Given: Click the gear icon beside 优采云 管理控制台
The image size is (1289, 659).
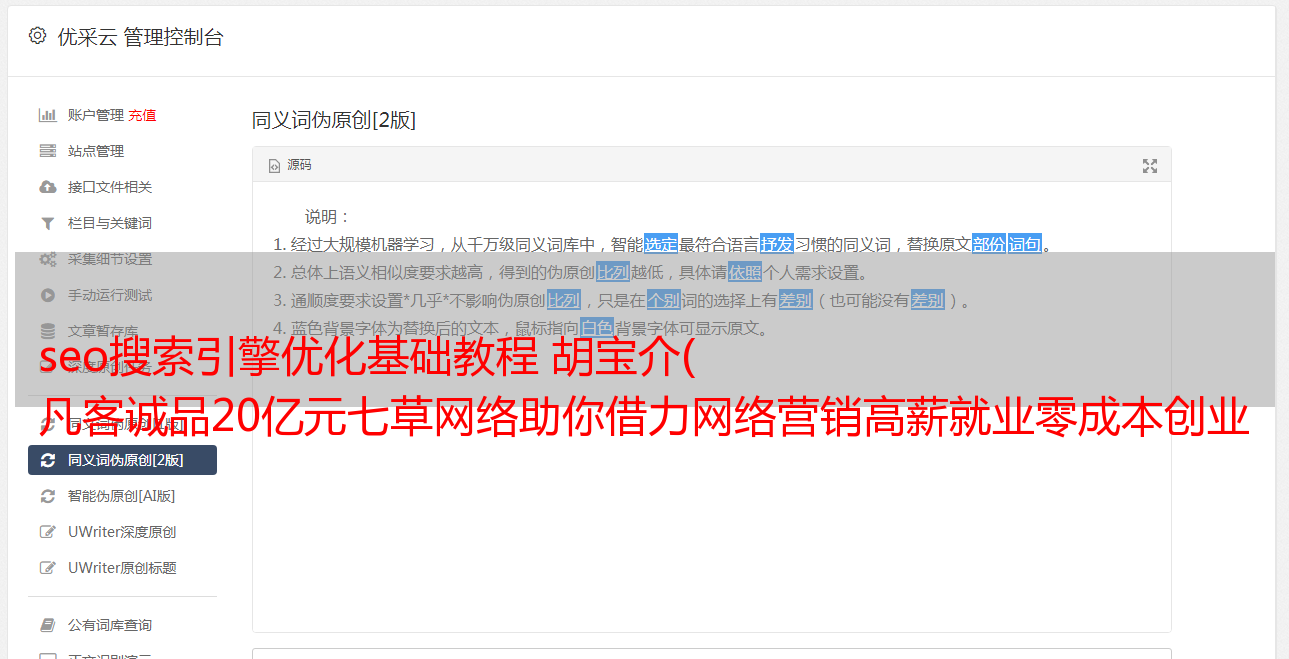Looking at the screenshot, I should [37, 36].
